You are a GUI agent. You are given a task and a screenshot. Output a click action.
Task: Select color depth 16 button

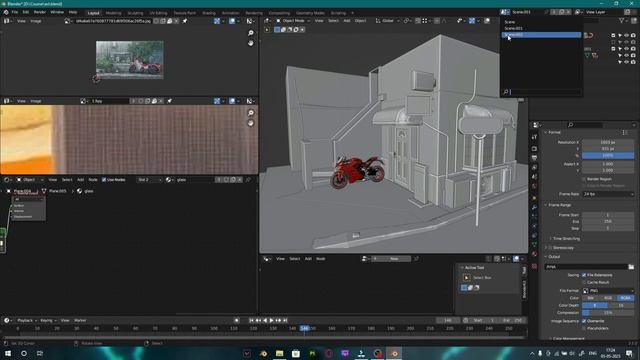[621, 305]
